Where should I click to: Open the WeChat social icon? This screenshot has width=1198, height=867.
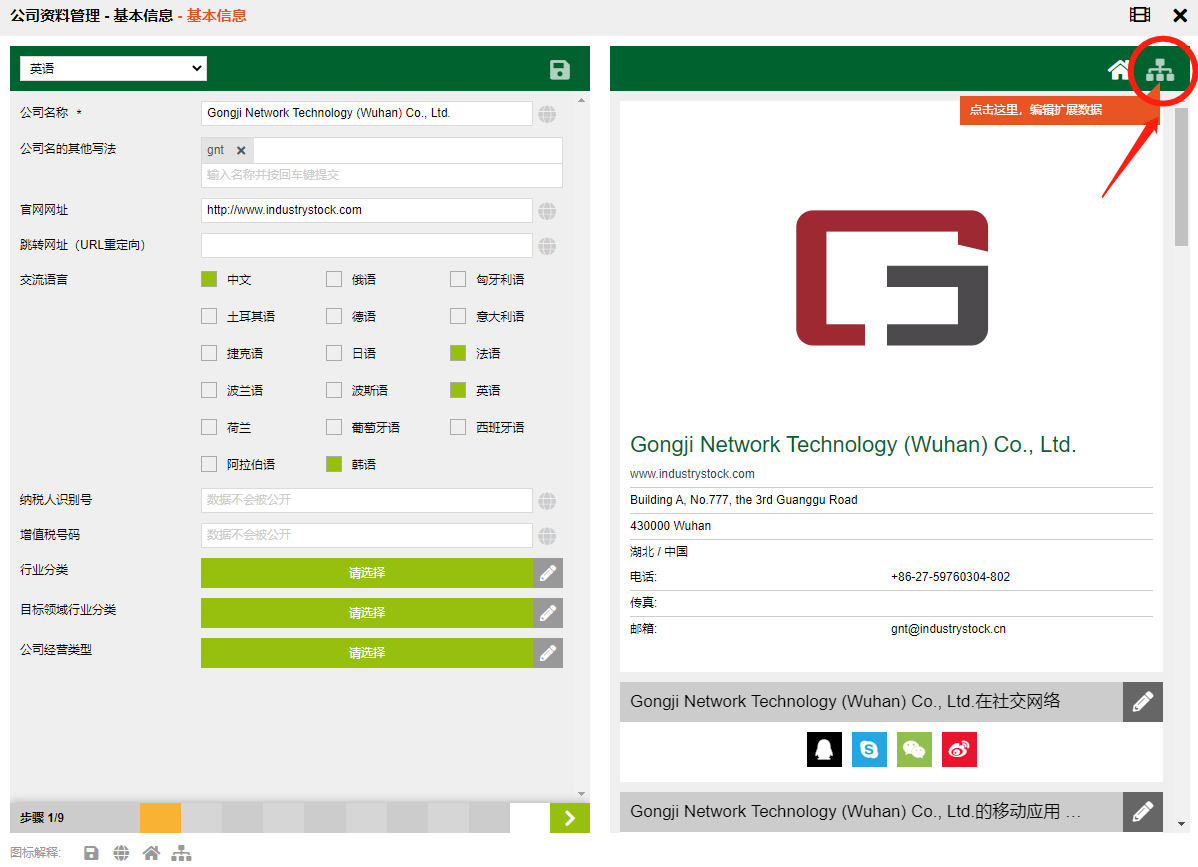[x=914, y=749]
